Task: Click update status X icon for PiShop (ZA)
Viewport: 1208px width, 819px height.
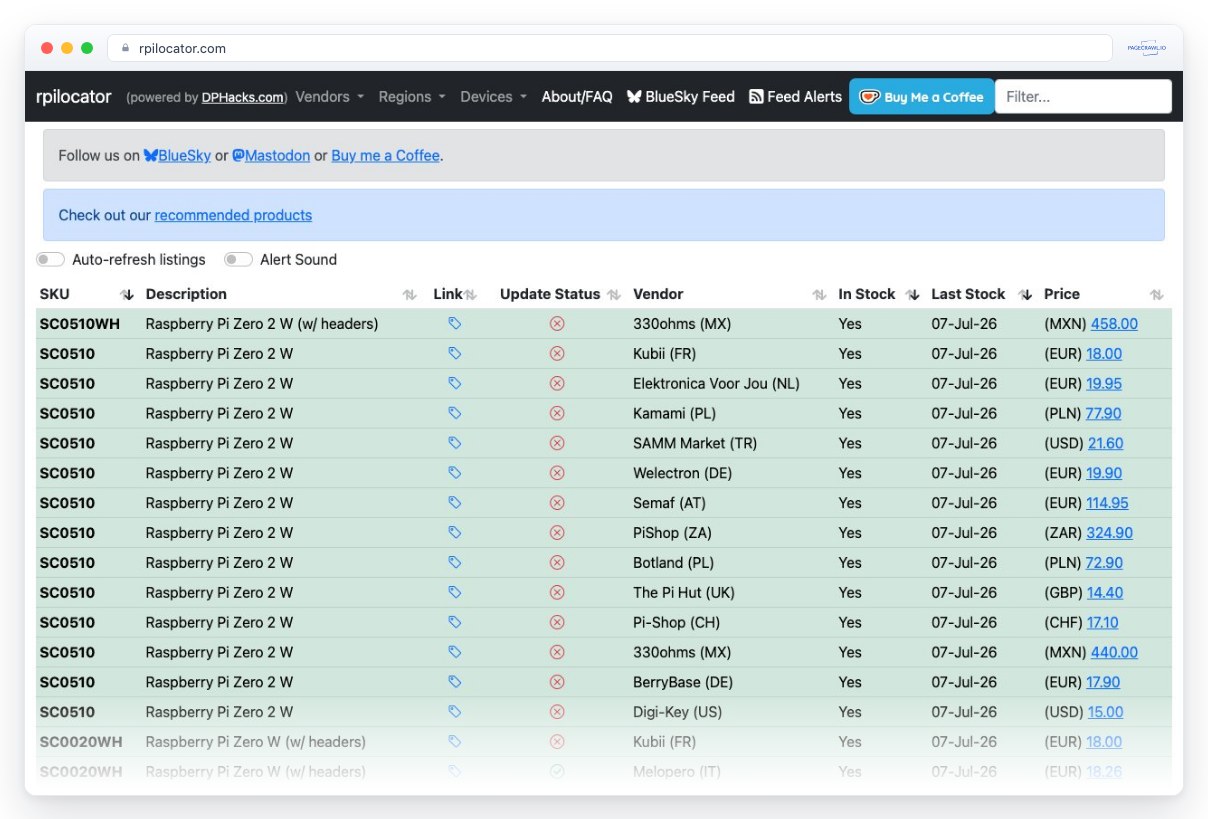Action: point(557,533)
